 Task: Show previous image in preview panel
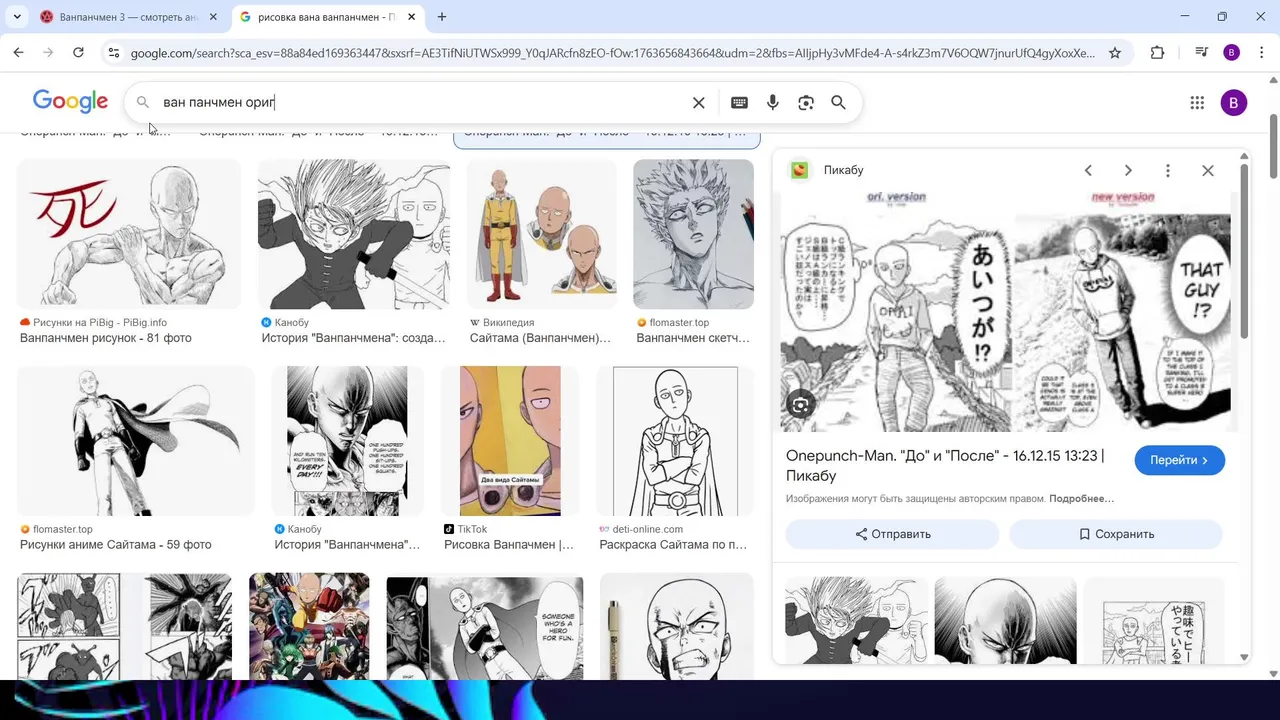(x=1088, y=170)
